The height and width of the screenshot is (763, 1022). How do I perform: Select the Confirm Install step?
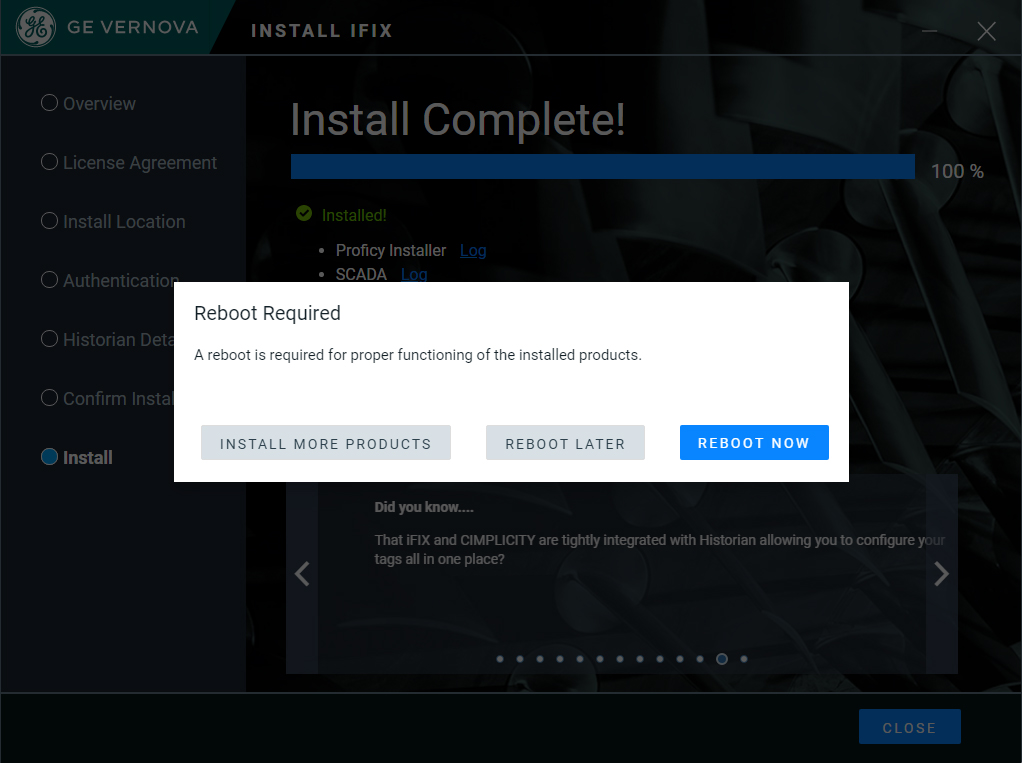108,398
